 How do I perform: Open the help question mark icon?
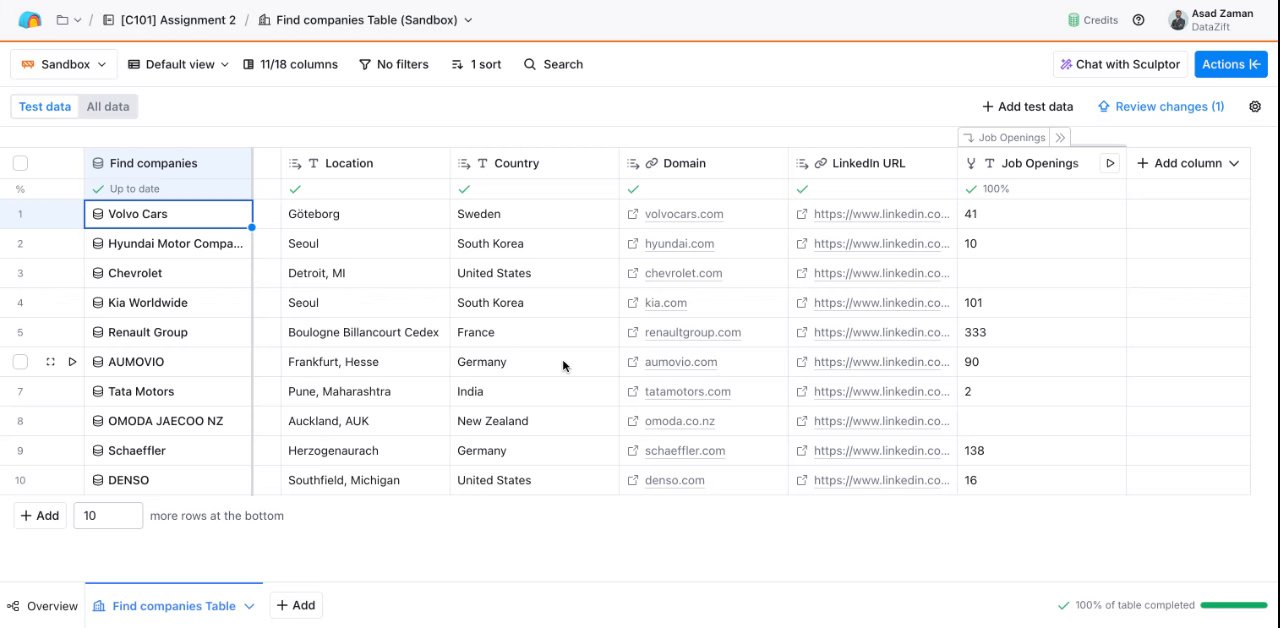(x=1138, y=20)
